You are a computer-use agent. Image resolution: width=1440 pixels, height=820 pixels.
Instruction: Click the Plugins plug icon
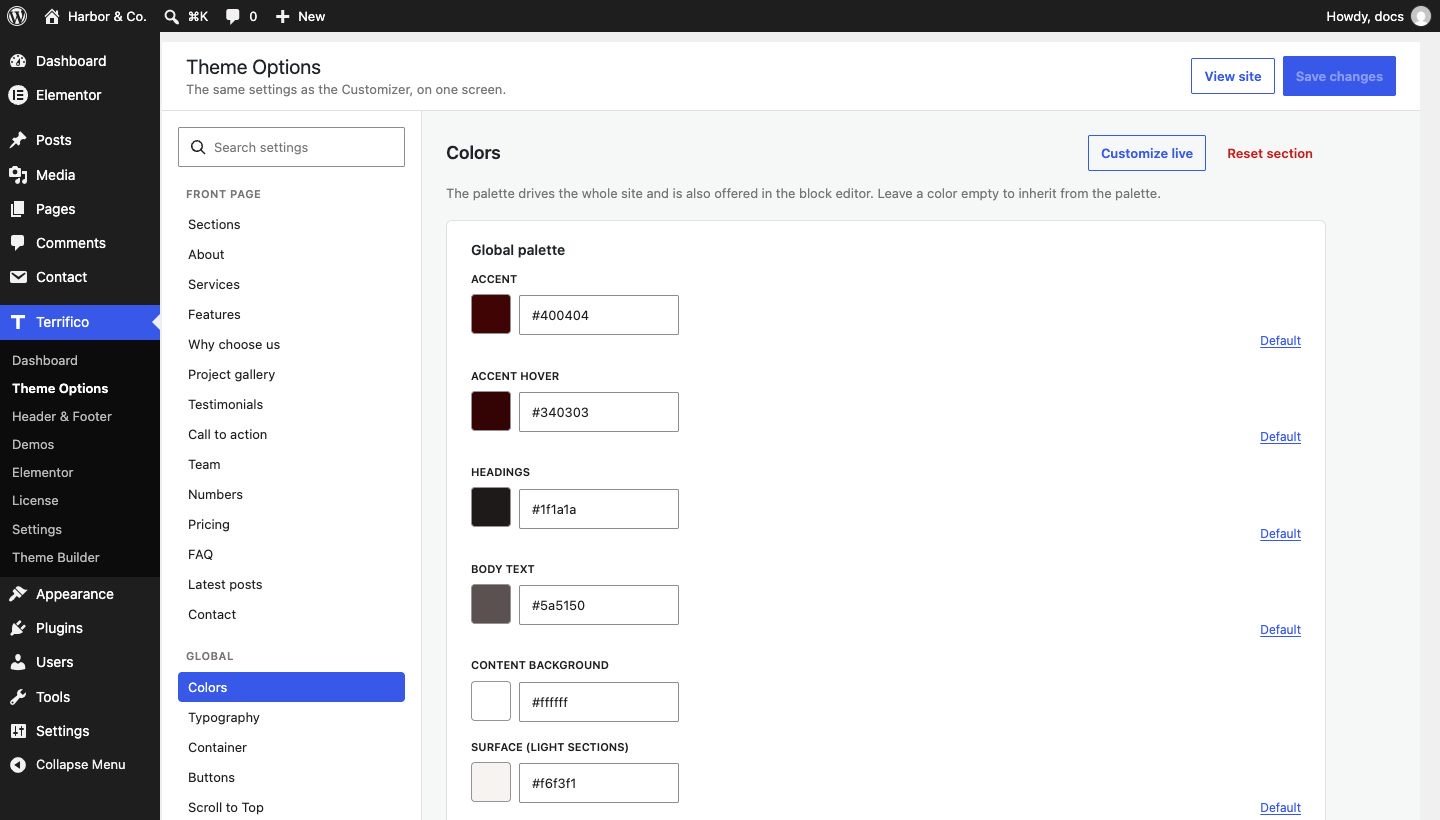coord(18,628)
